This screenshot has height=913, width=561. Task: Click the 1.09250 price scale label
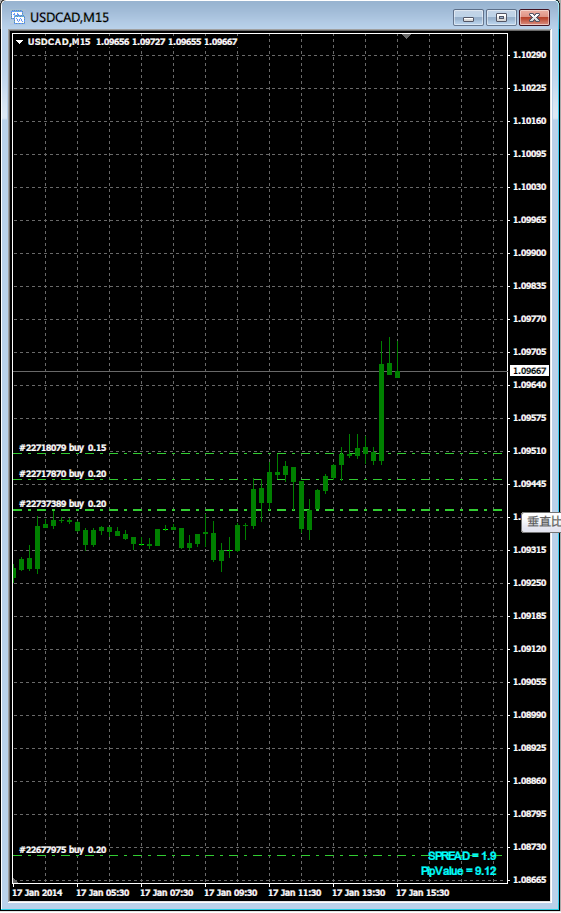[x=530, y=582]
